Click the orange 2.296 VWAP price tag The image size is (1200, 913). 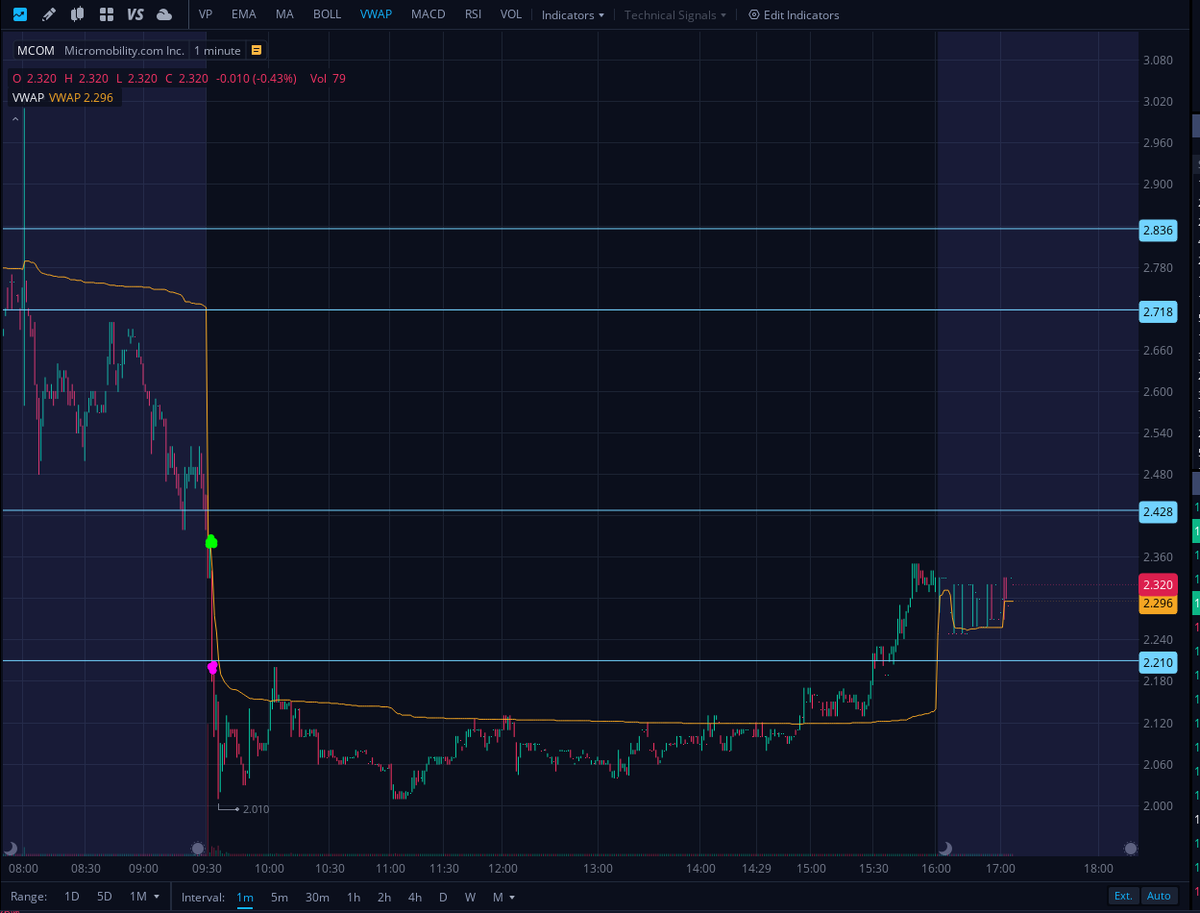click(1158, 603)
